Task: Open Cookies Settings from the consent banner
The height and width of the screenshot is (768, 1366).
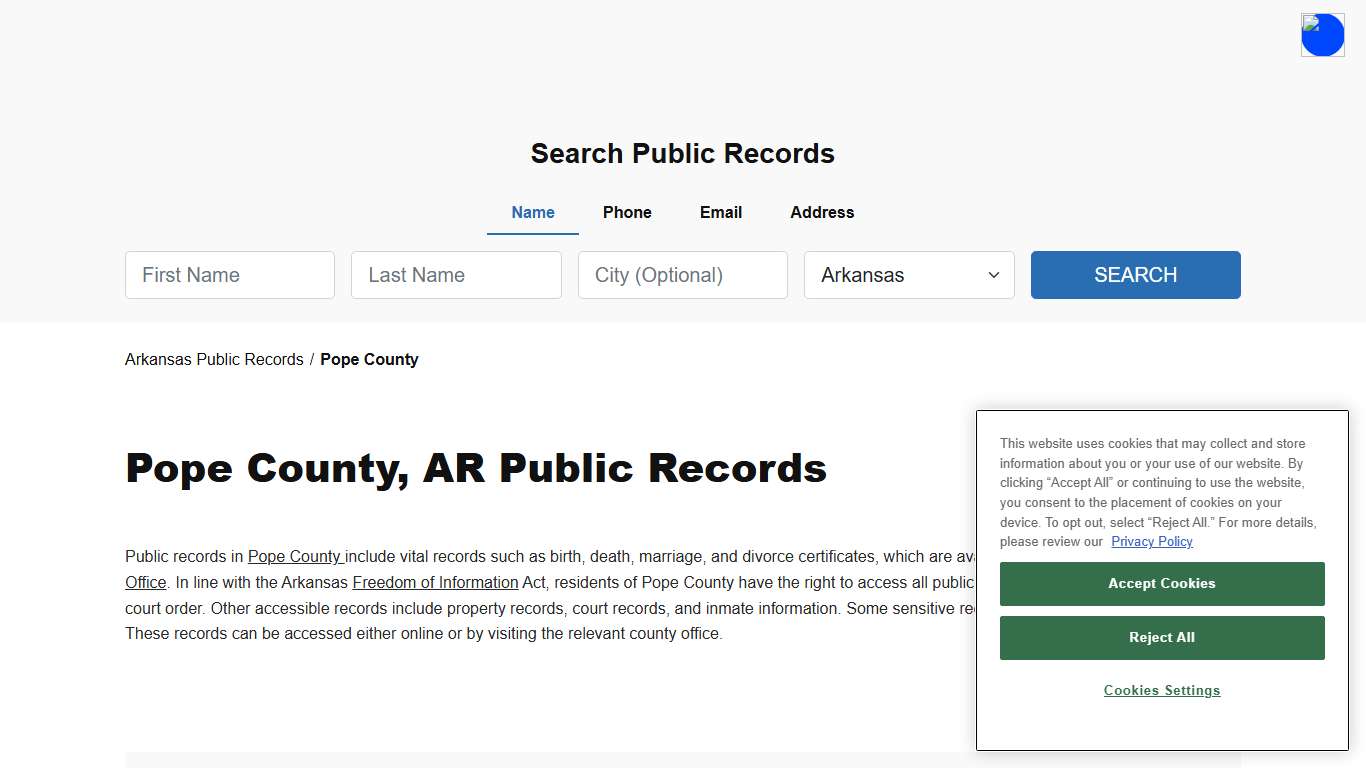Action: (x=1161, y=690)
